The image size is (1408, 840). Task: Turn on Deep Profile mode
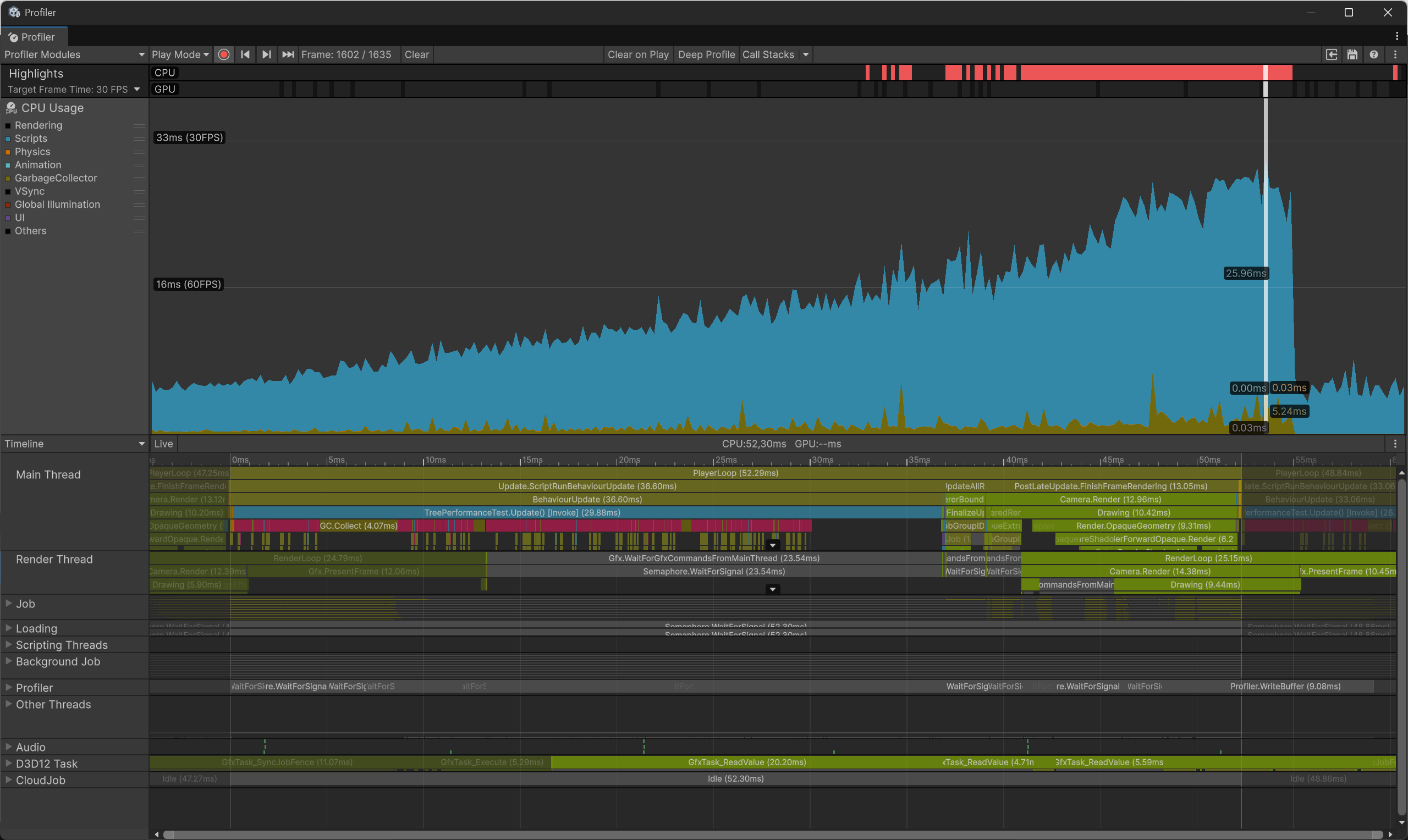[706, 54]
